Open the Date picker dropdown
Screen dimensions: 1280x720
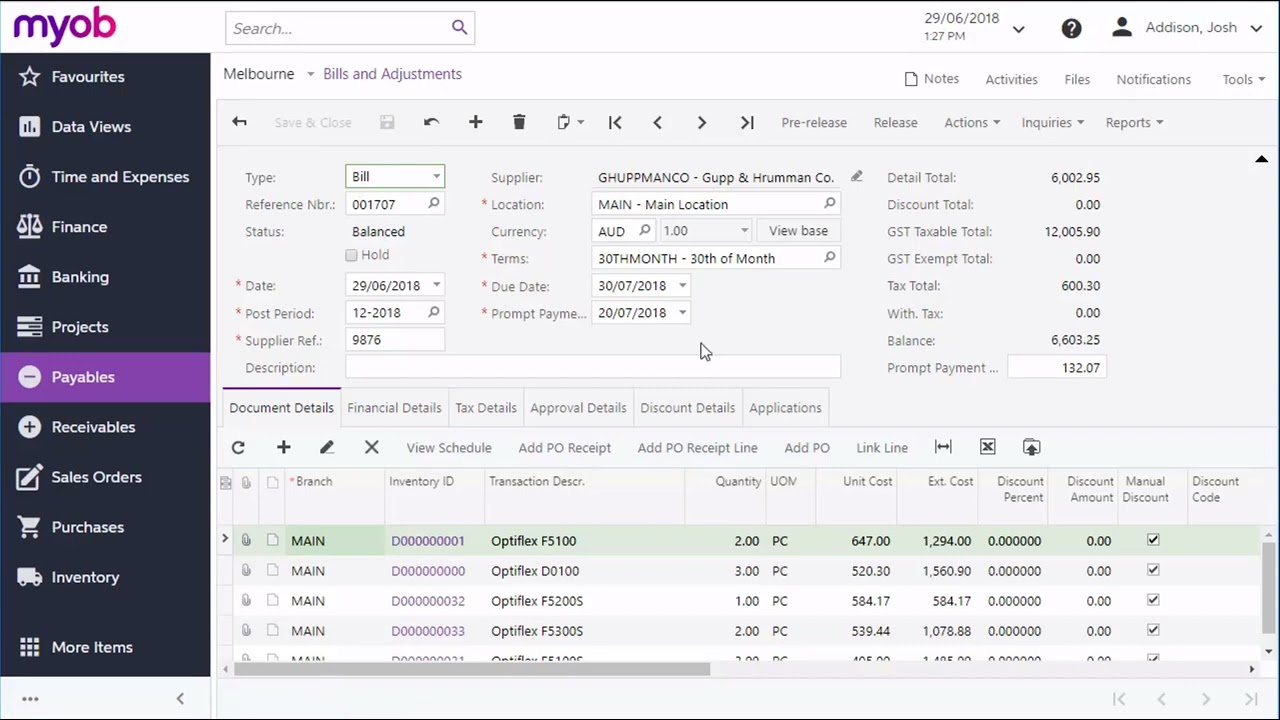[x=436, y=285]
